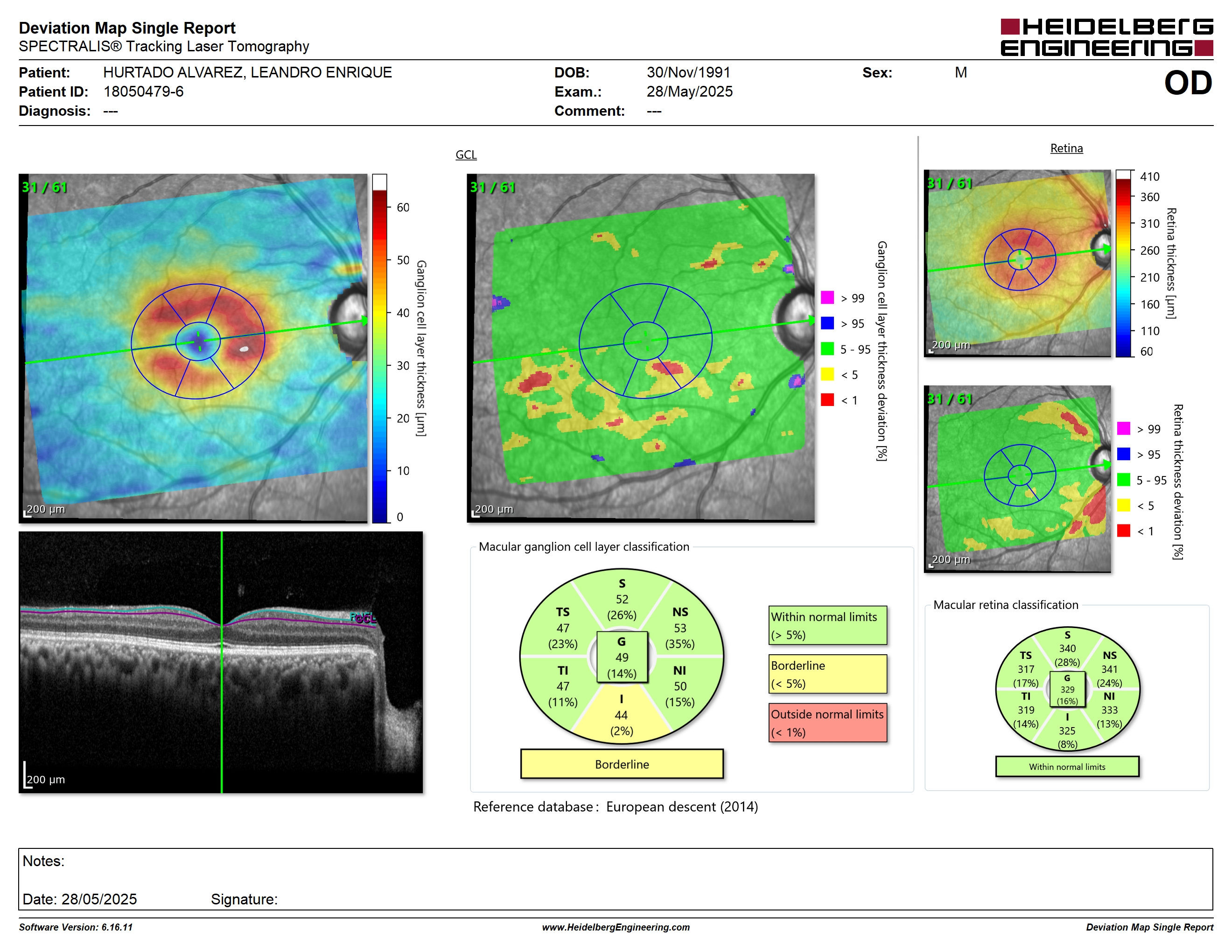Click blue >95 swatch in retina deviation legend
This screenshot has height=952, width=1232.
1123,454
